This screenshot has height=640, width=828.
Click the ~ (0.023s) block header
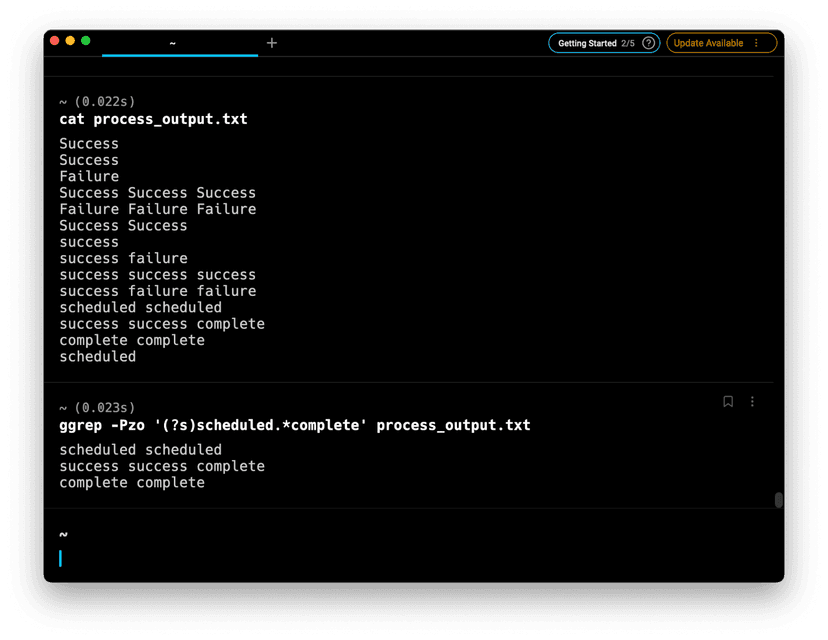coord(97,408)
